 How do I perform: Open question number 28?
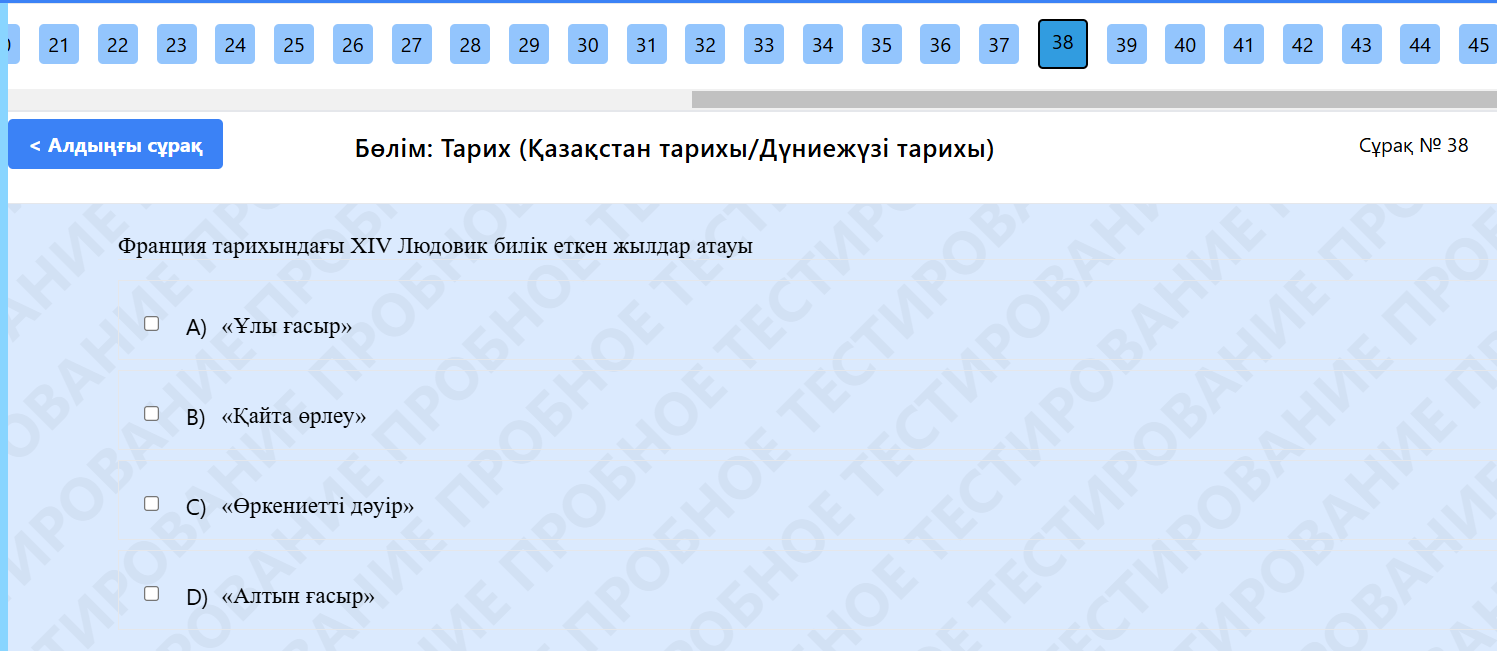pos(470,45)
